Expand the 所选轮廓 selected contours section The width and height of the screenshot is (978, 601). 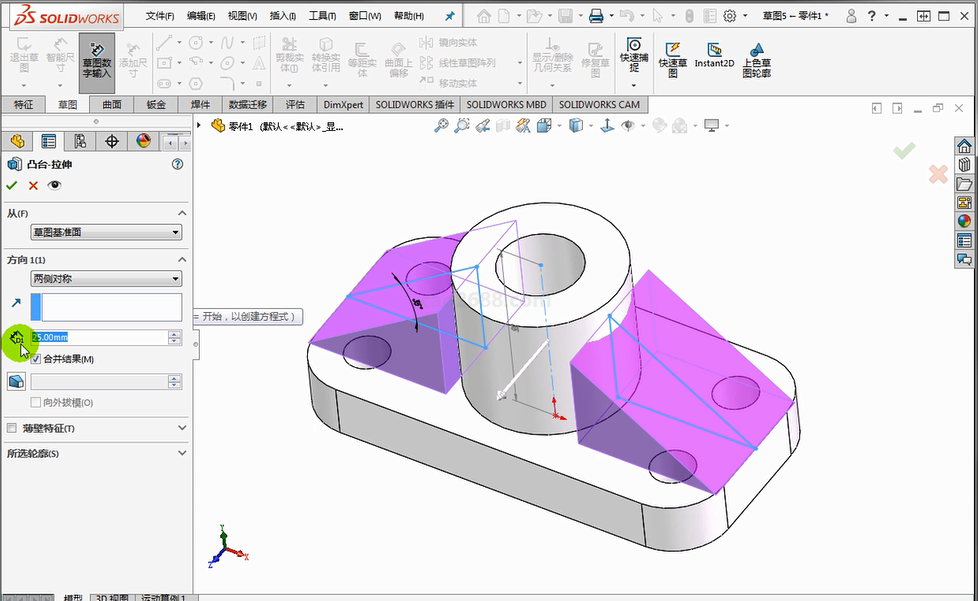[x=181, y=453]
